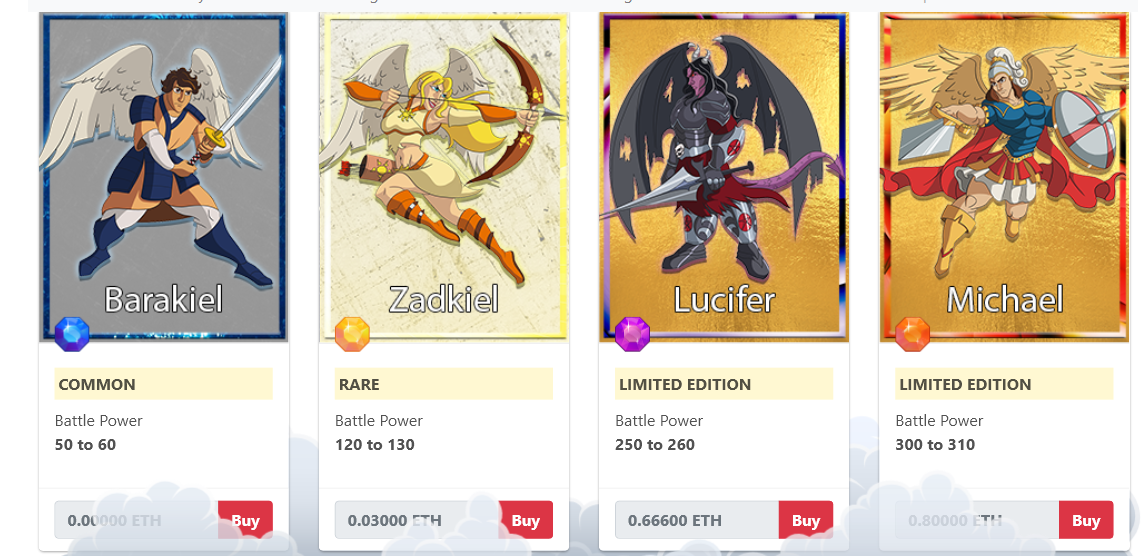Open the Zadkiel archer card image
Viewport: 1148px width, 556px height.
point(444,177)
